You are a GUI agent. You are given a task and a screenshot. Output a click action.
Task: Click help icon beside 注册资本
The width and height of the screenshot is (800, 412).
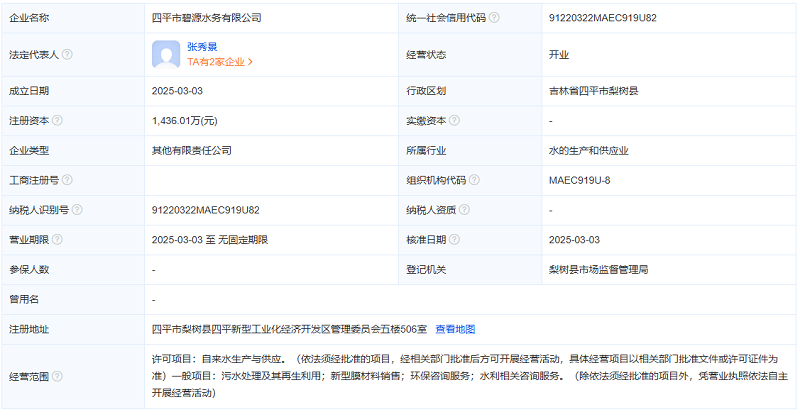point(57,121)
